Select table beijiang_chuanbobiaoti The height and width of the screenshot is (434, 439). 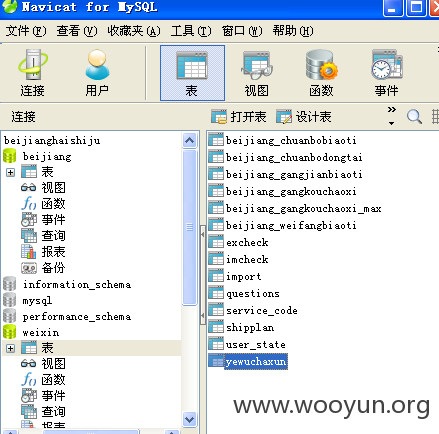pos(283,140)
